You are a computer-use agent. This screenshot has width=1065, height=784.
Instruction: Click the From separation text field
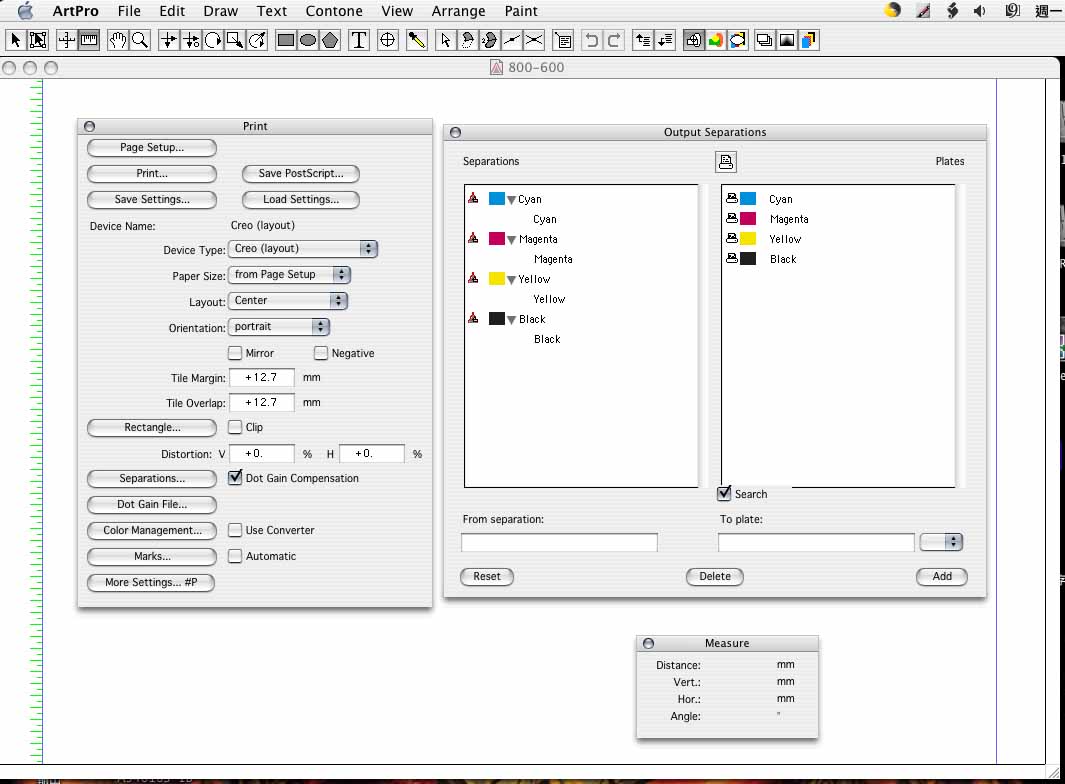tap(560, 542)
